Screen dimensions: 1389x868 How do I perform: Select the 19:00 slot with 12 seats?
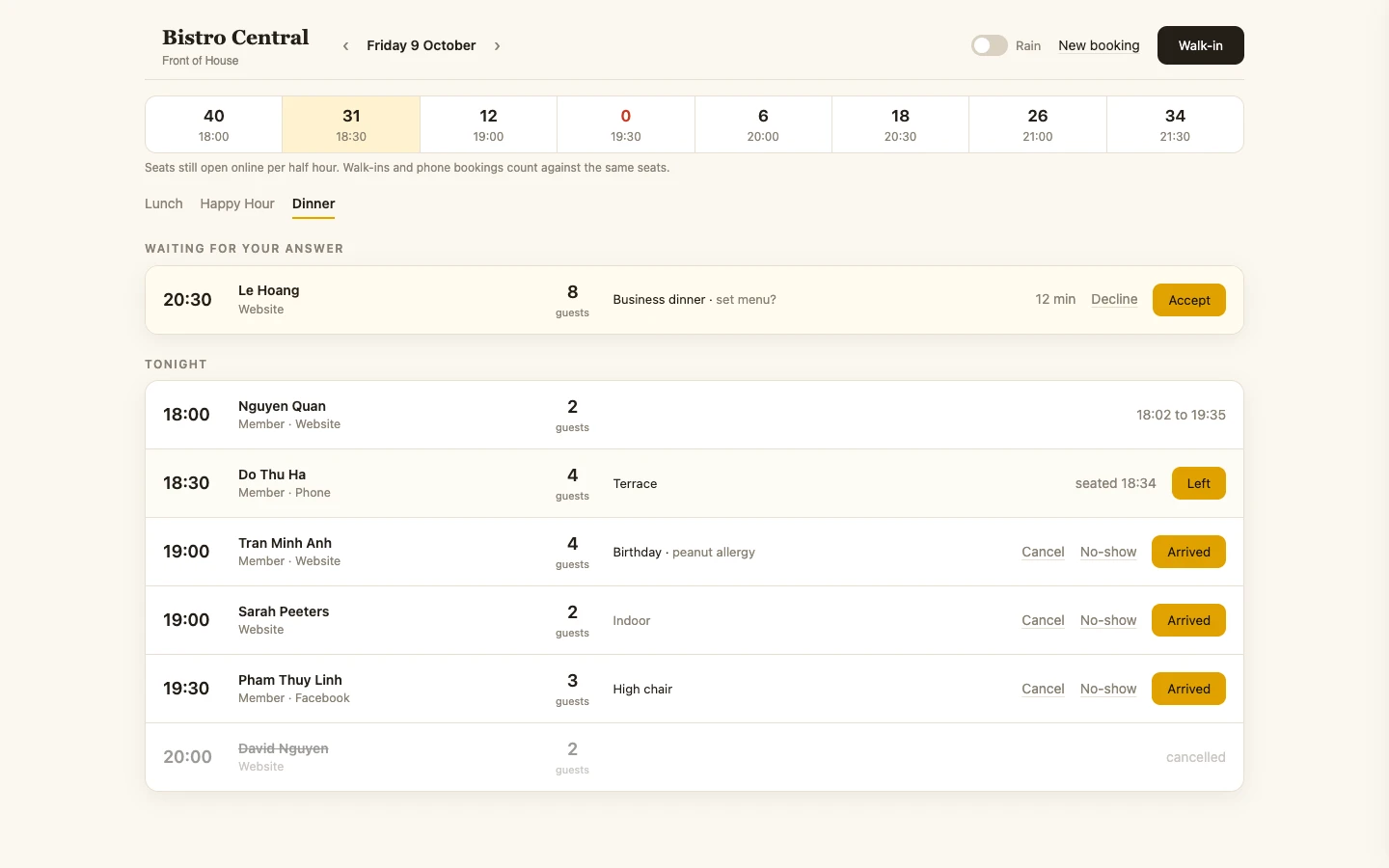pos(488,124)
